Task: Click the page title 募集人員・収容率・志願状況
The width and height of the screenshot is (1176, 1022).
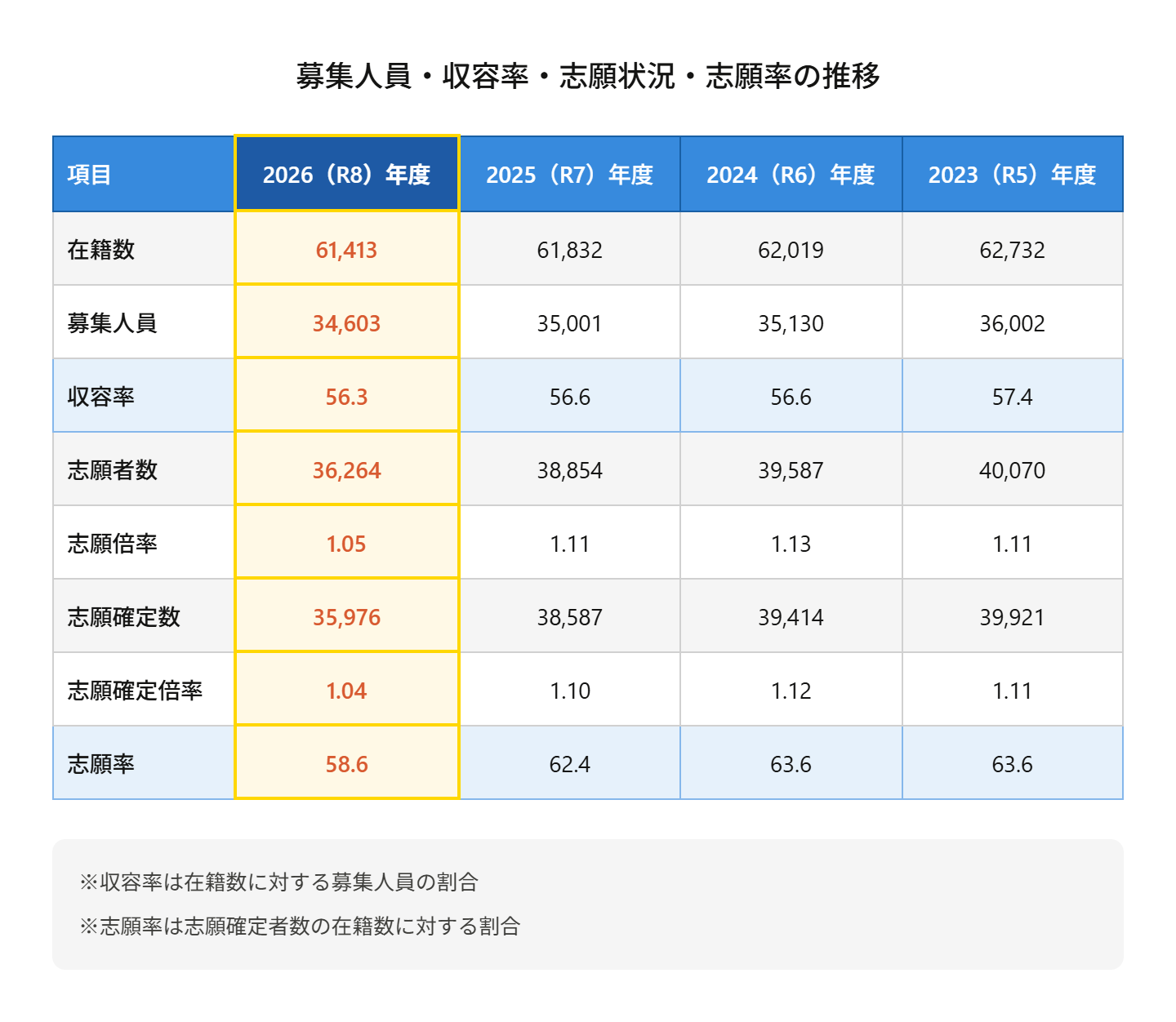Action: tap(587, 76)
